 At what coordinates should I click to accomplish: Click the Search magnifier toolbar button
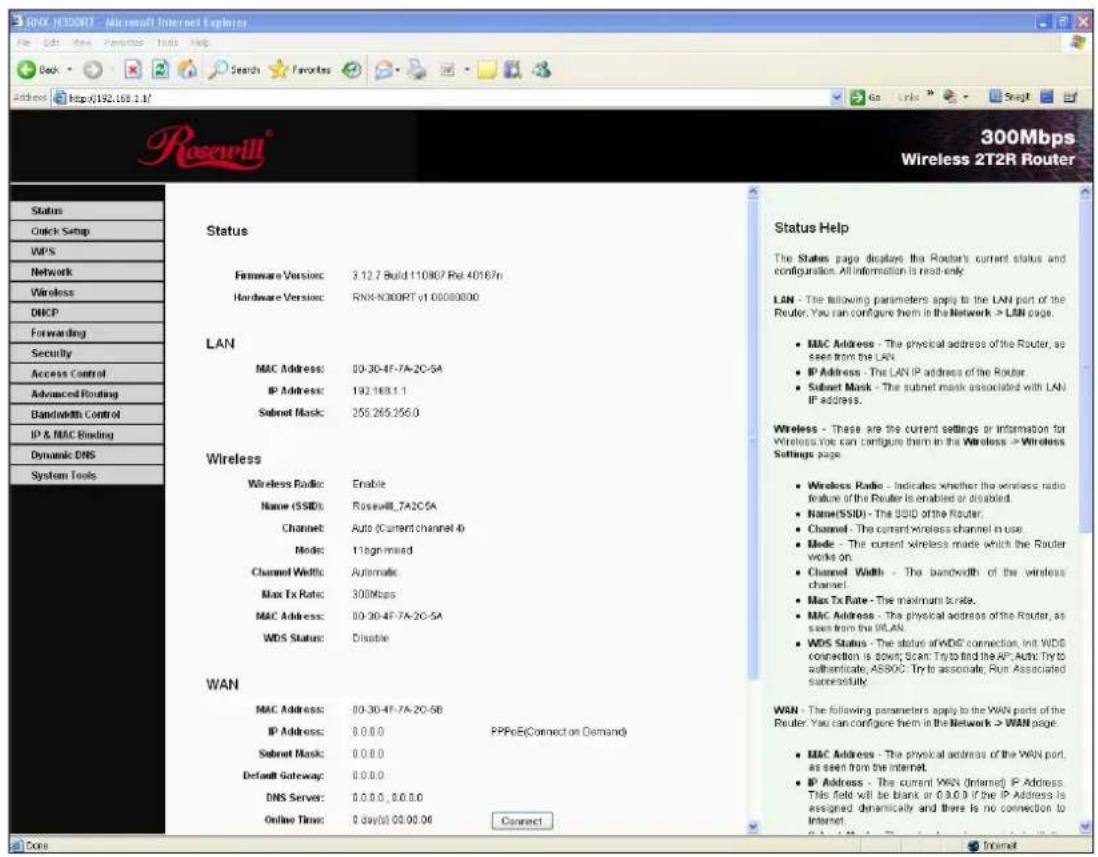235,69
